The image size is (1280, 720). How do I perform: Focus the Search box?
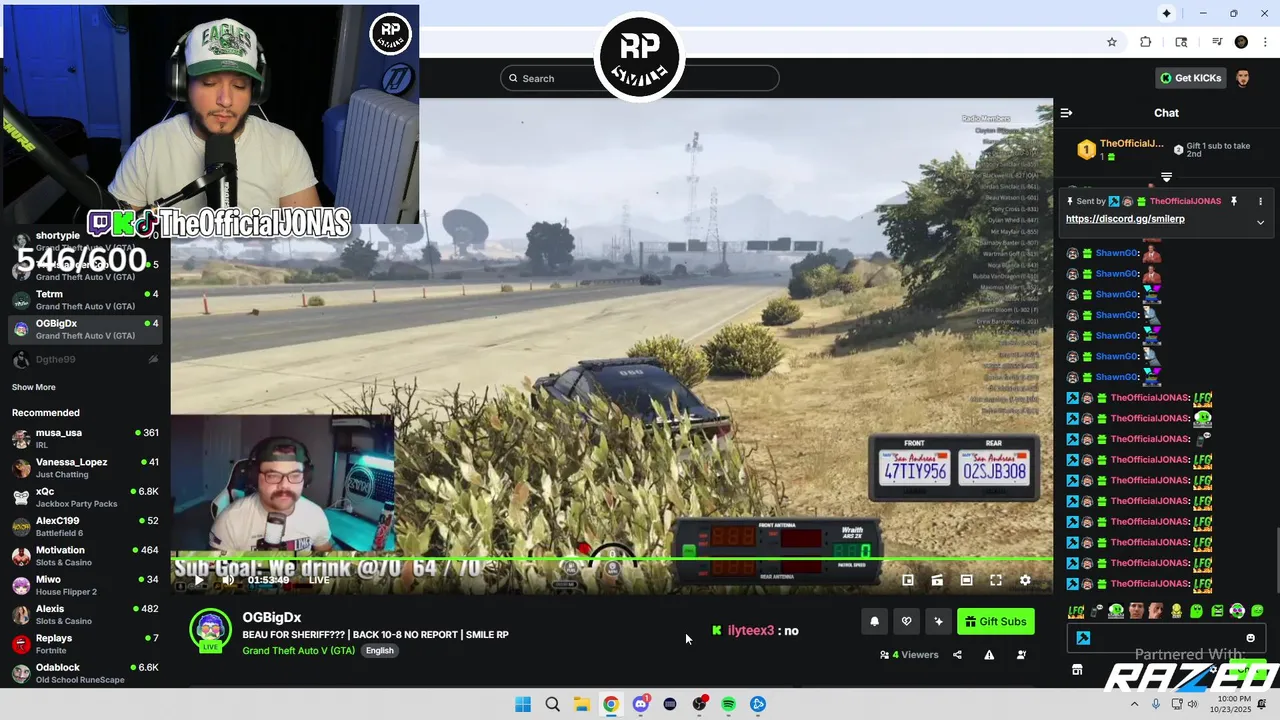click(x=640, y=78)
